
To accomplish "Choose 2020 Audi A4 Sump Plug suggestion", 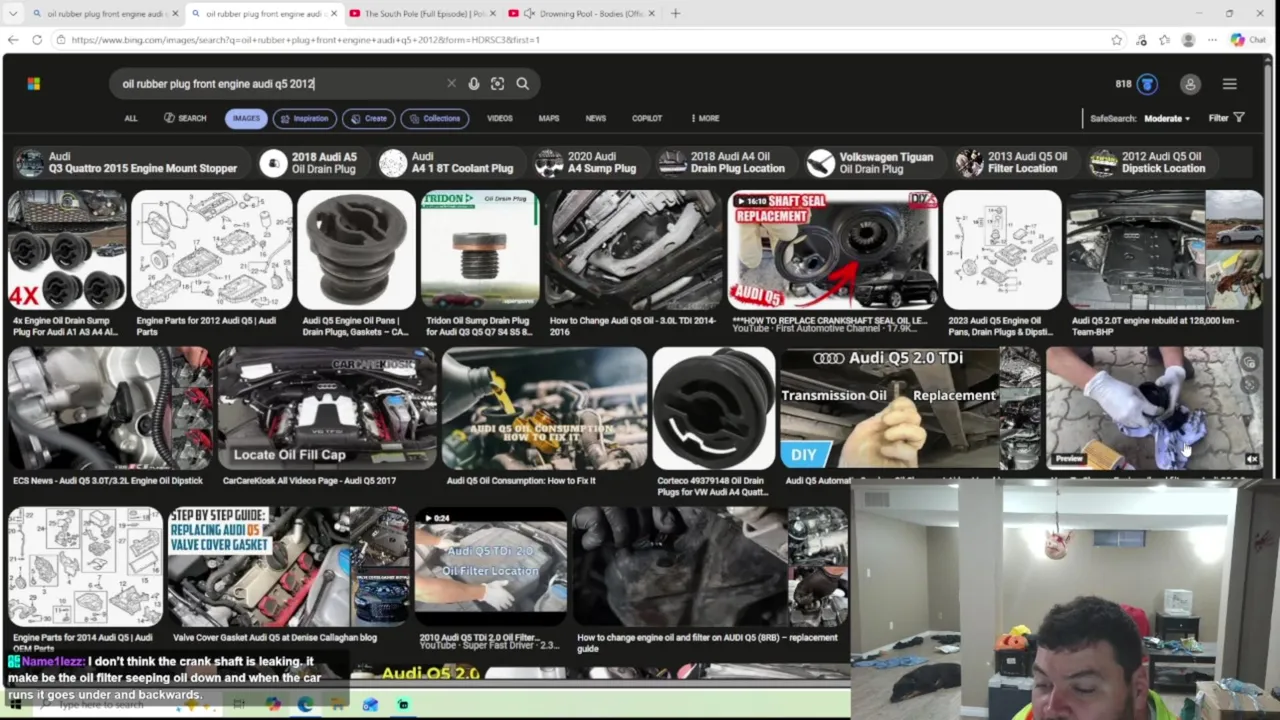I will [x=589, y=163].
